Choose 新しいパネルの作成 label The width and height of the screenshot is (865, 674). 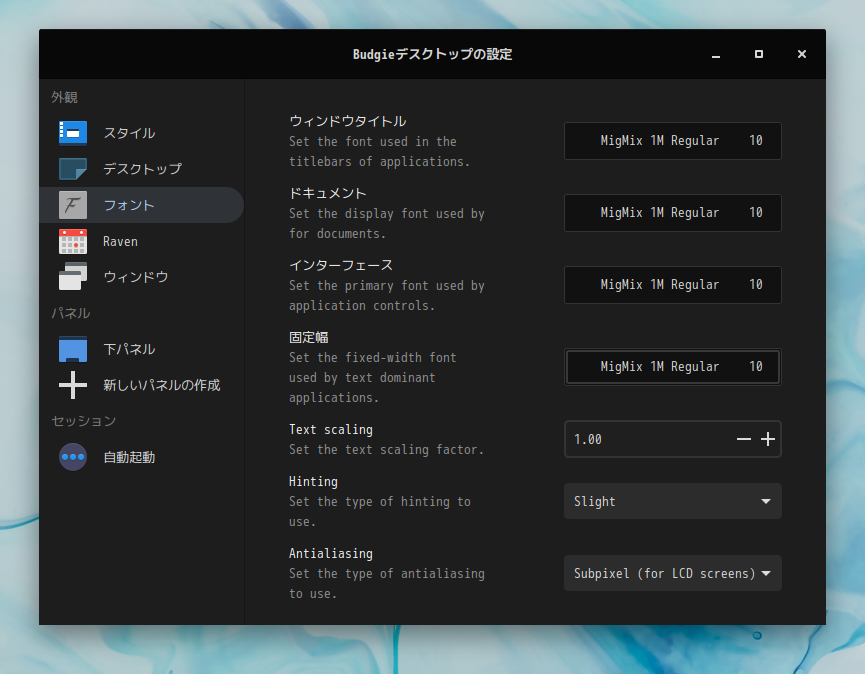162,385
